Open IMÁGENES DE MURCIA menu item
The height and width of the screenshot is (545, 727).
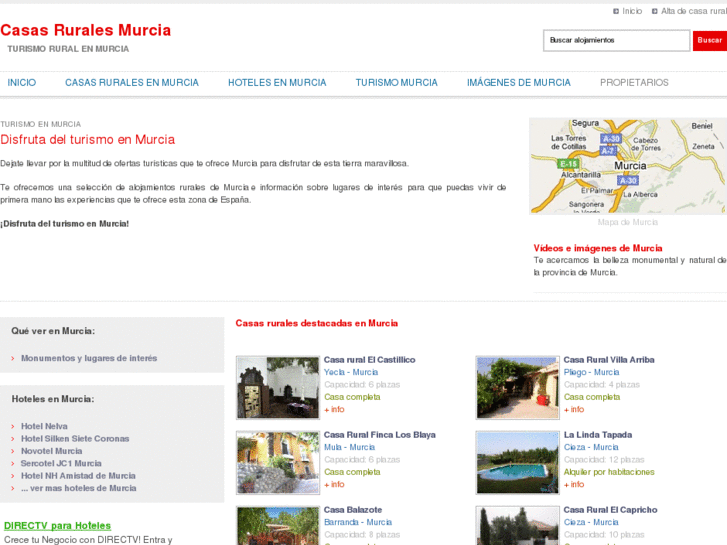pyautogui.click(x=518, y=83)
